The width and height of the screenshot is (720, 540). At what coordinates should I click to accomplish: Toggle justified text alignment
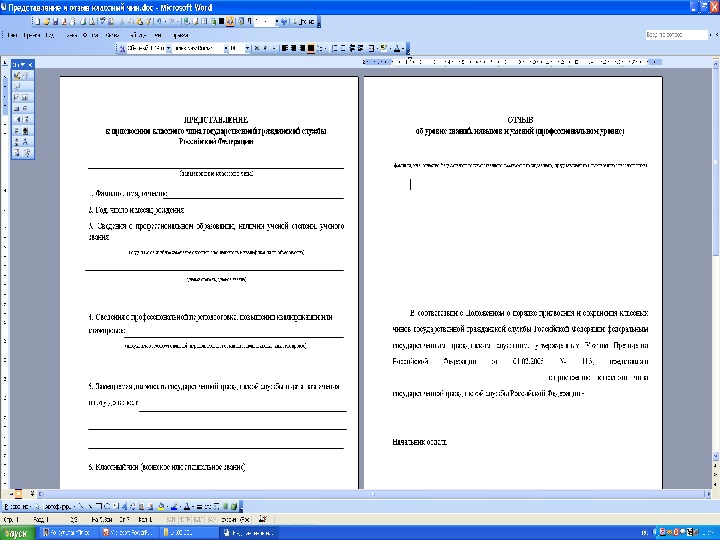311,48
